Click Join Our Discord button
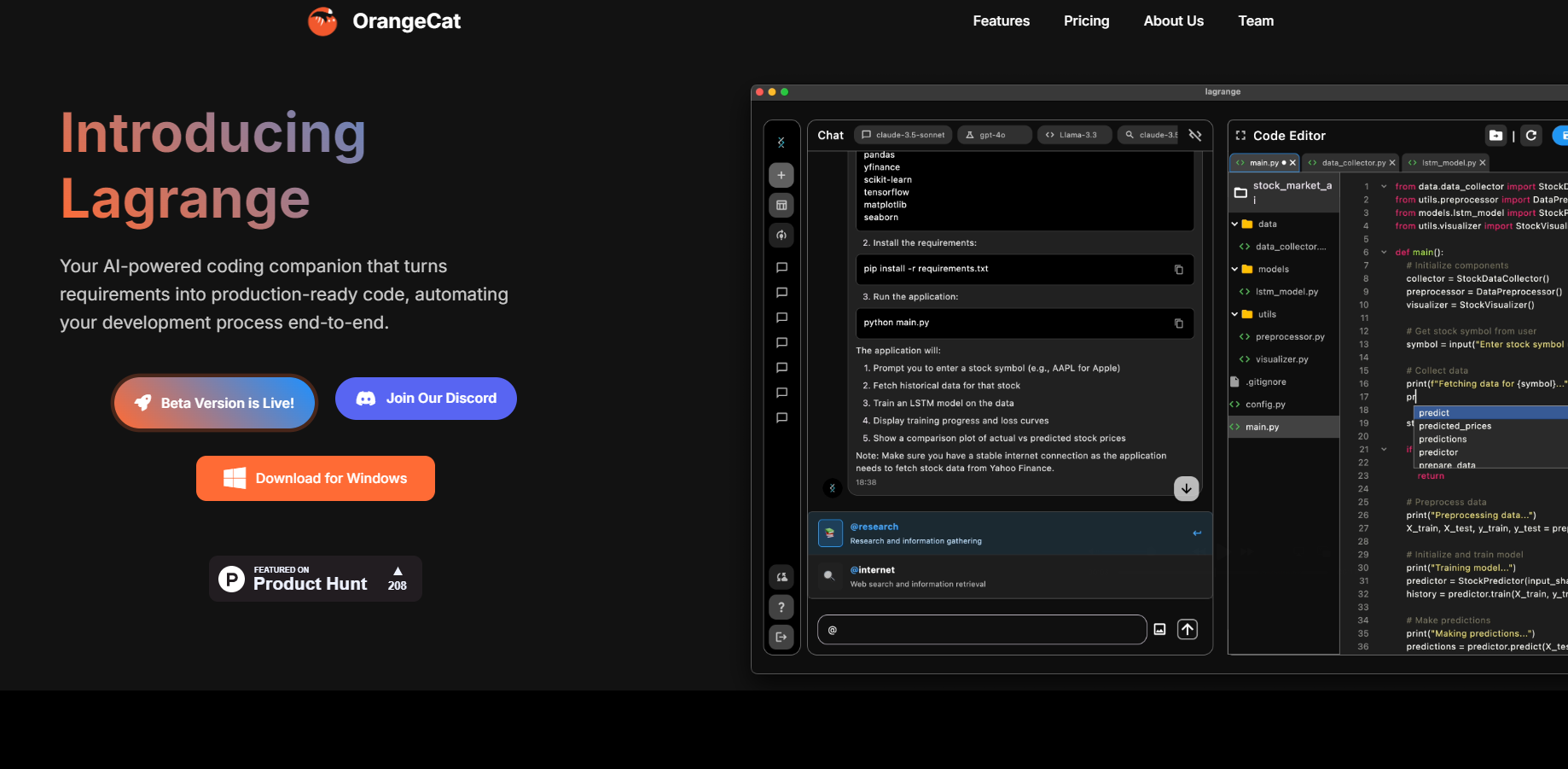Image resolution: width=1568 pixels, height=769 pixels. point(426,399)
